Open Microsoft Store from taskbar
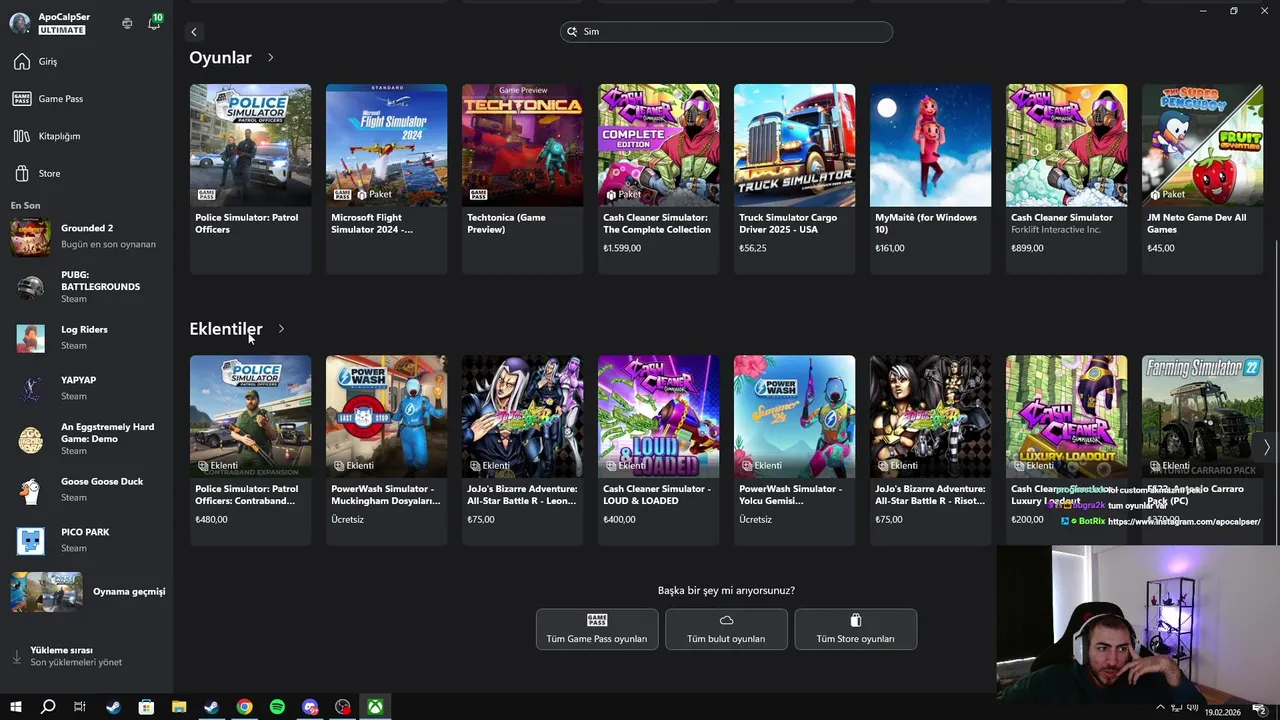This screenshot has height=720, width=1280. click(146, 707)
